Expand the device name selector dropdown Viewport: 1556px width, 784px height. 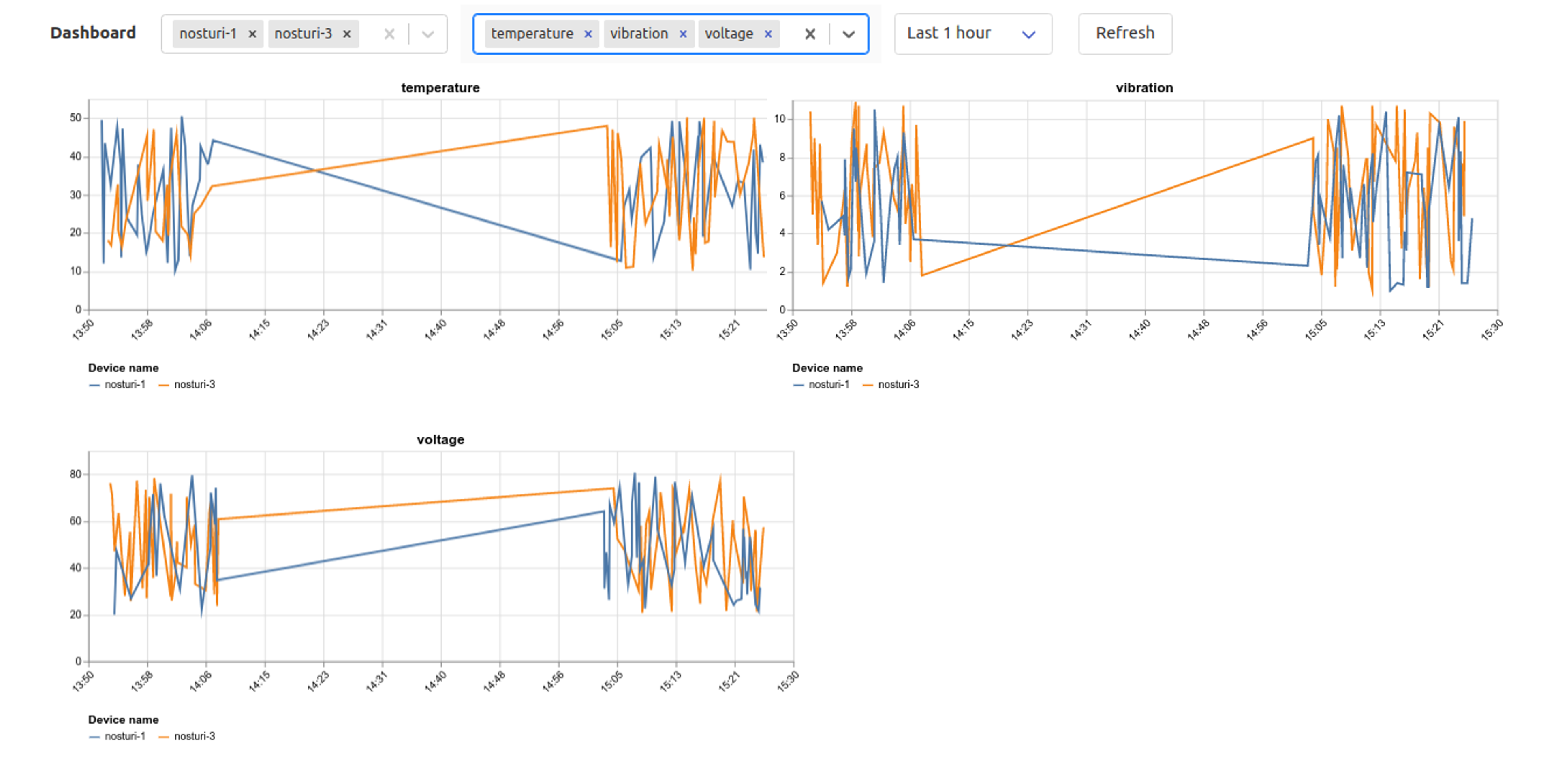coord(429,32)
